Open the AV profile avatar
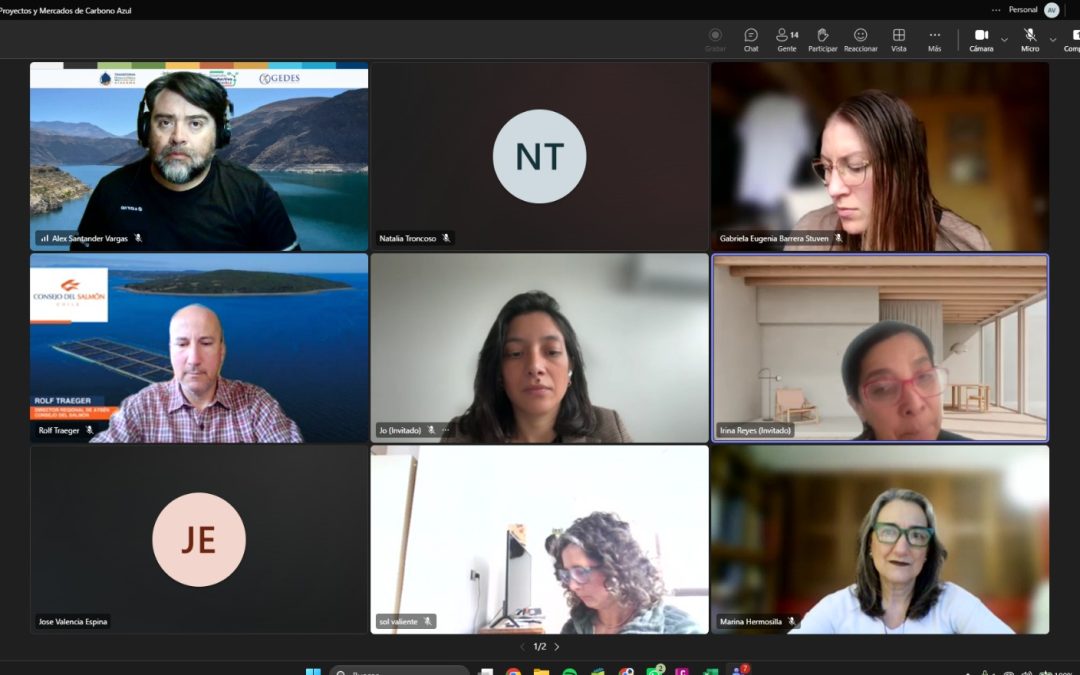Viewport: 1080px width, 675px height. 1052,10
